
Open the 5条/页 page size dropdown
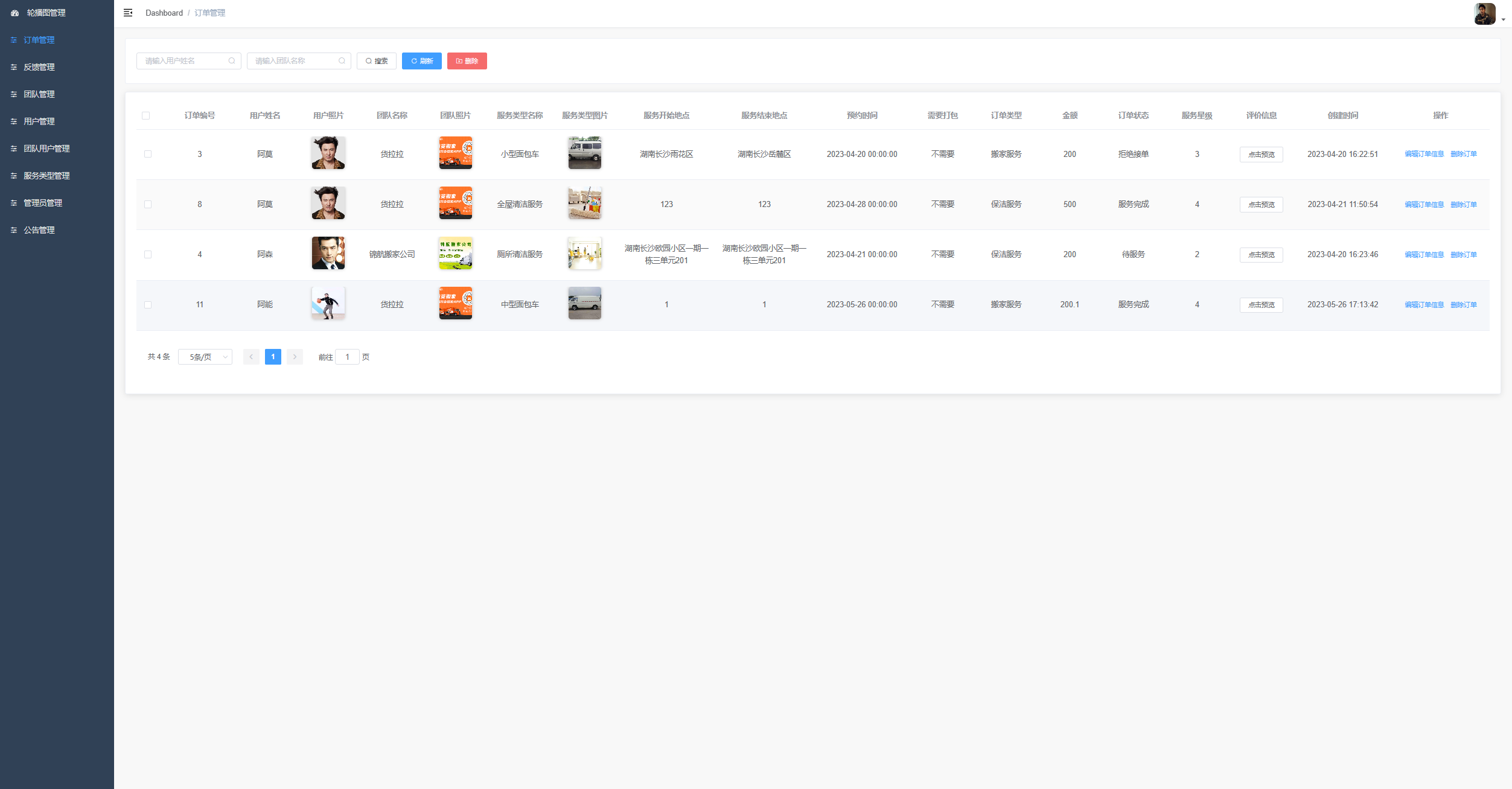tap(205, 357)
